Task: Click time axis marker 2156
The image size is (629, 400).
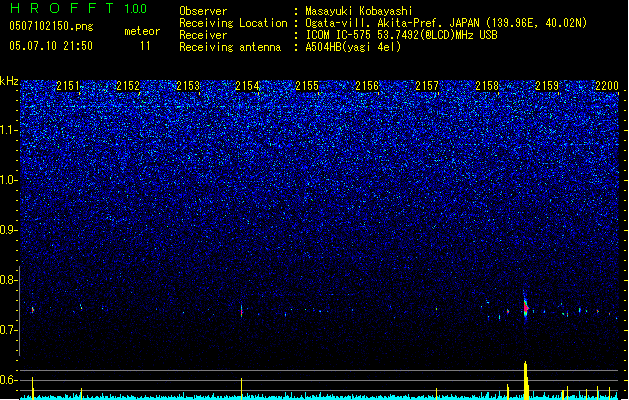Action: [x=367, y=85]
